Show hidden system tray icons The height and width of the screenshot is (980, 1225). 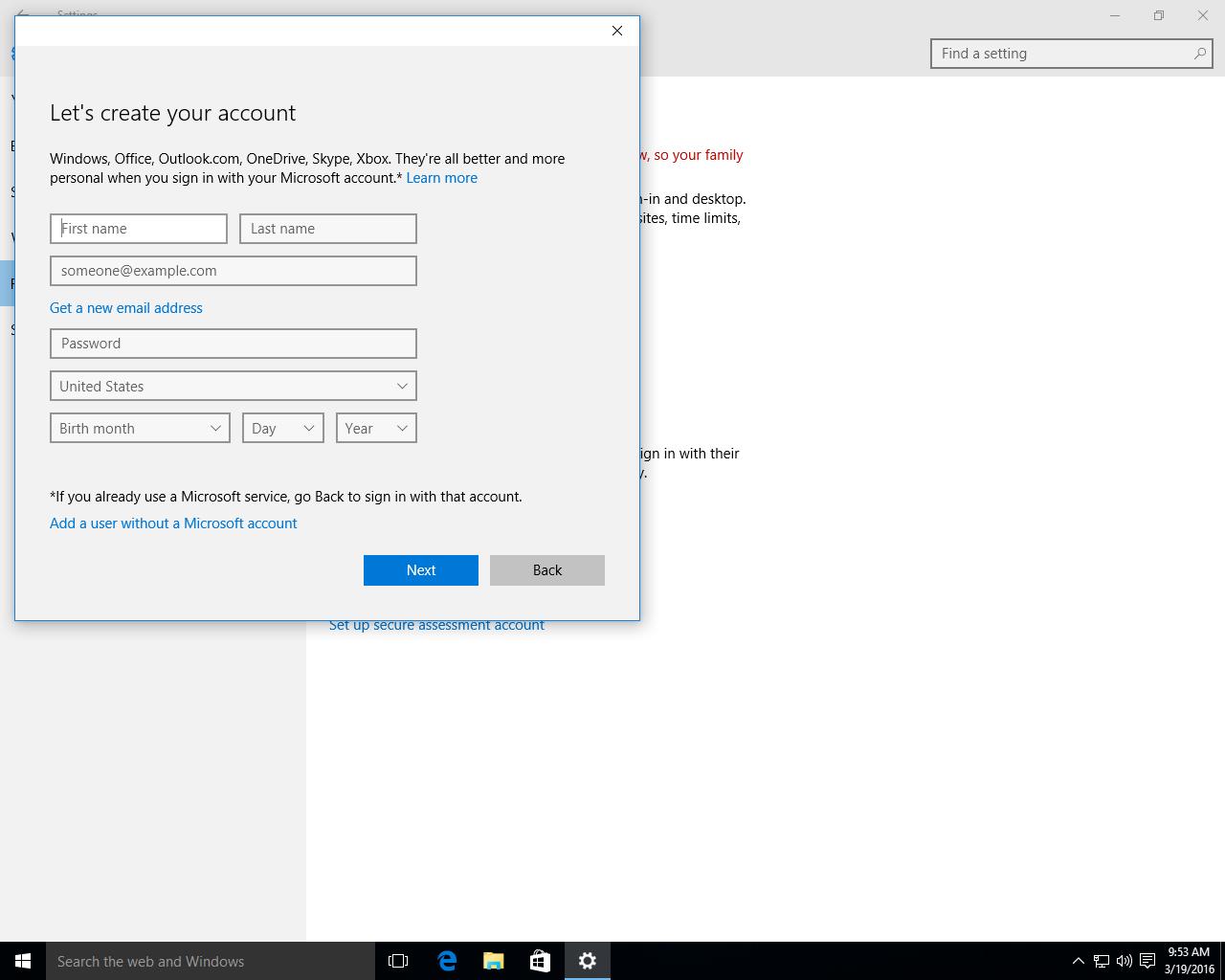tap(1078, 961)
